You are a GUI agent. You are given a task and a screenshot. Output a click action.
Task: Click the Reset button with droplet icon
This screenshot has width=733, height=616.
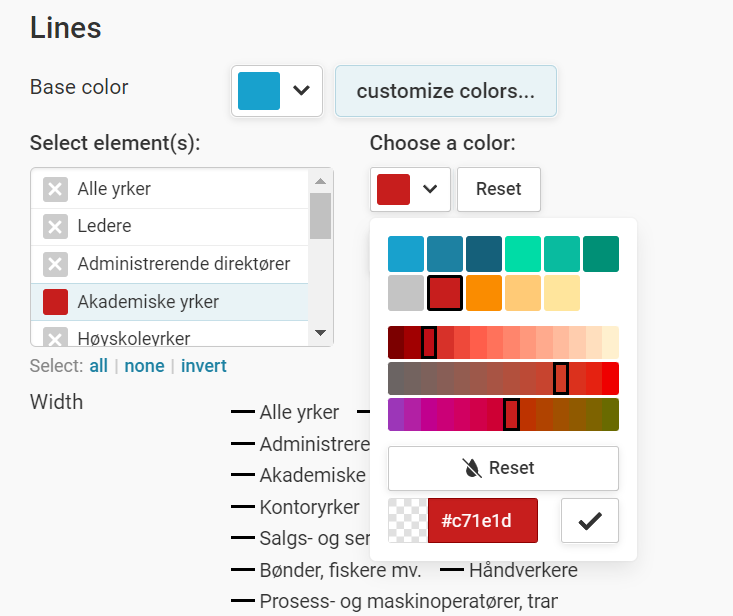click(x=503, y=468)
